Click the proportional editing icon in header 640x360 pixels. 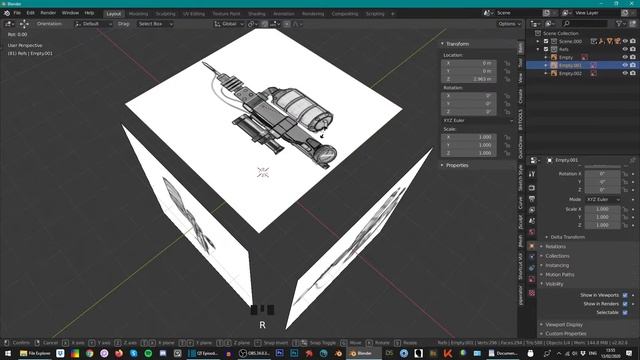[x=287, y=24]
